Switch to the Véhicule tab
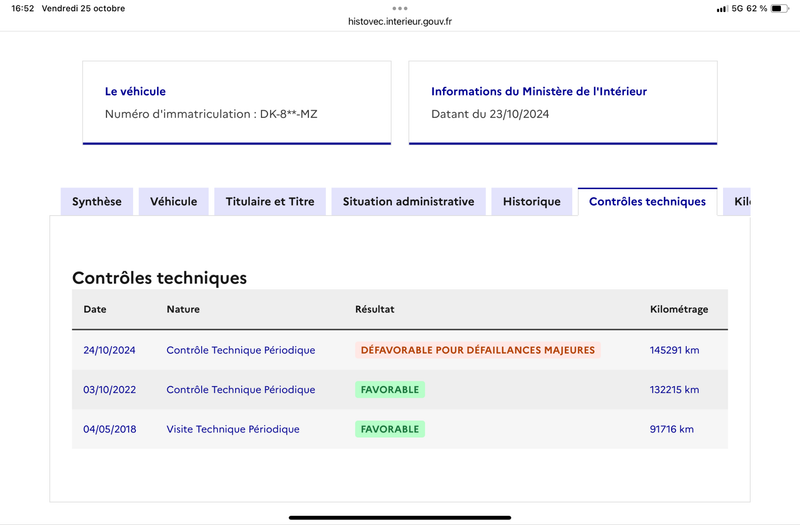Screen dimensions: 800x525 pos(173,202)
